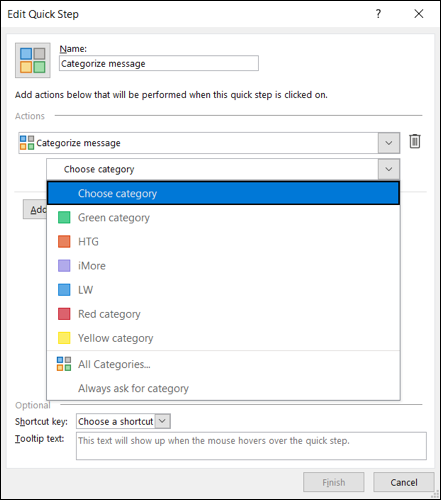Click the Add Action button
This screenshot has height=500, width=441.
[35, 209]
